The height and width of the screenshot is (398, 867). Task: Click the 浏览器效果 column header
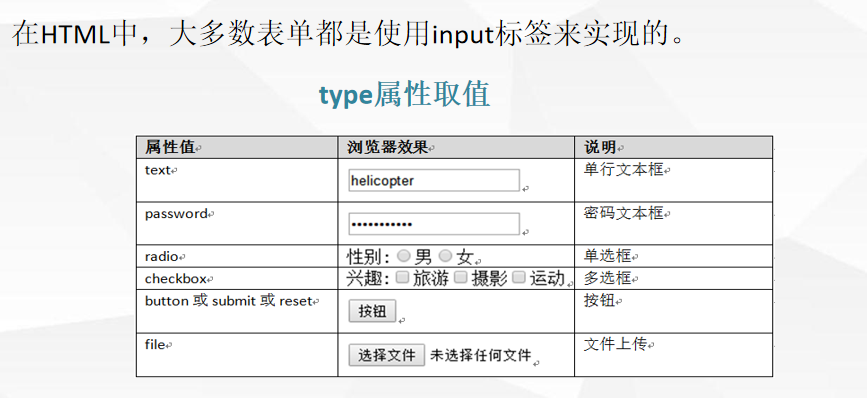456,147
